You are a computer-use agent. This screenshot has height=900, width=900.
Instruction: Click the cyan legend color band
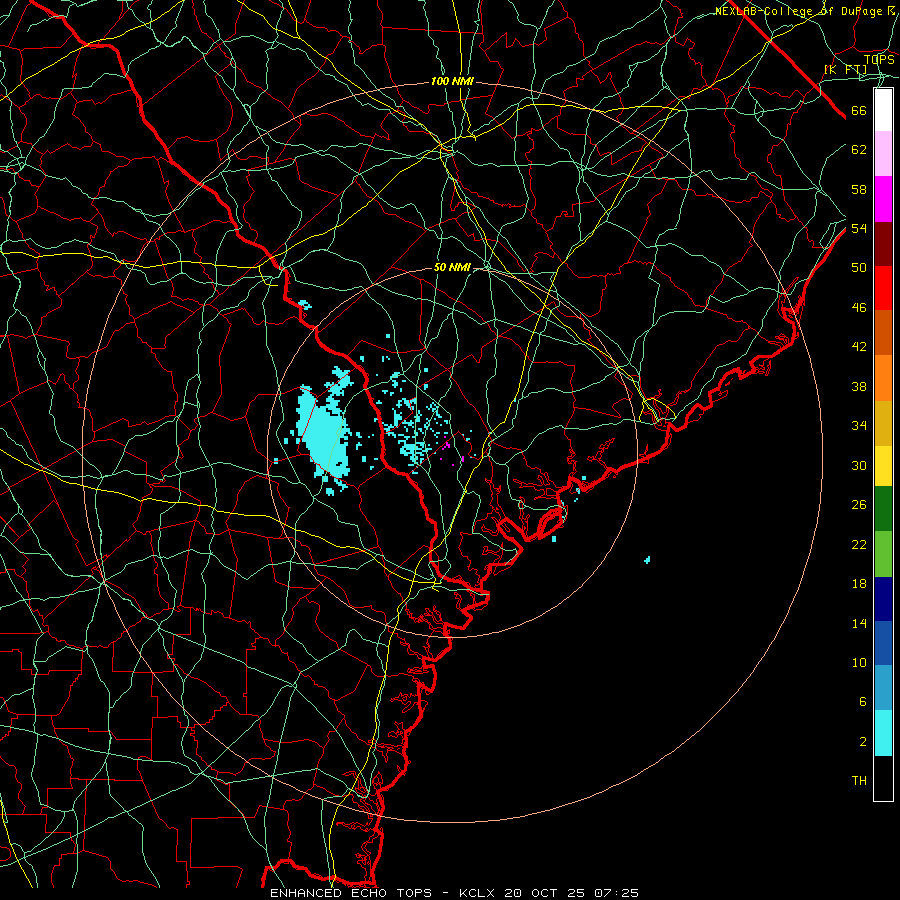[883, 733]
